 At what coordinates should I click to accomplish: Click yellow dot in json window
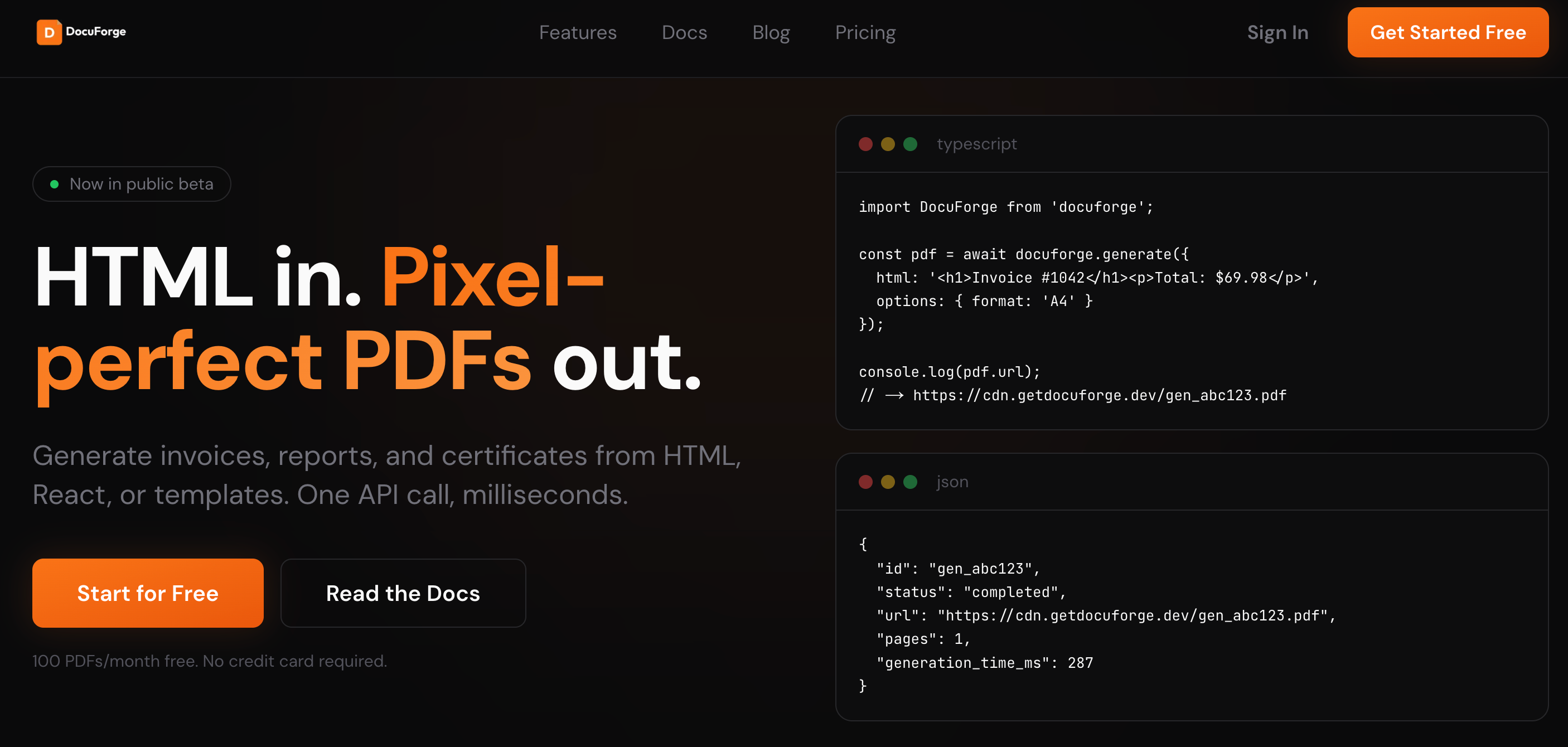point(888,482)
